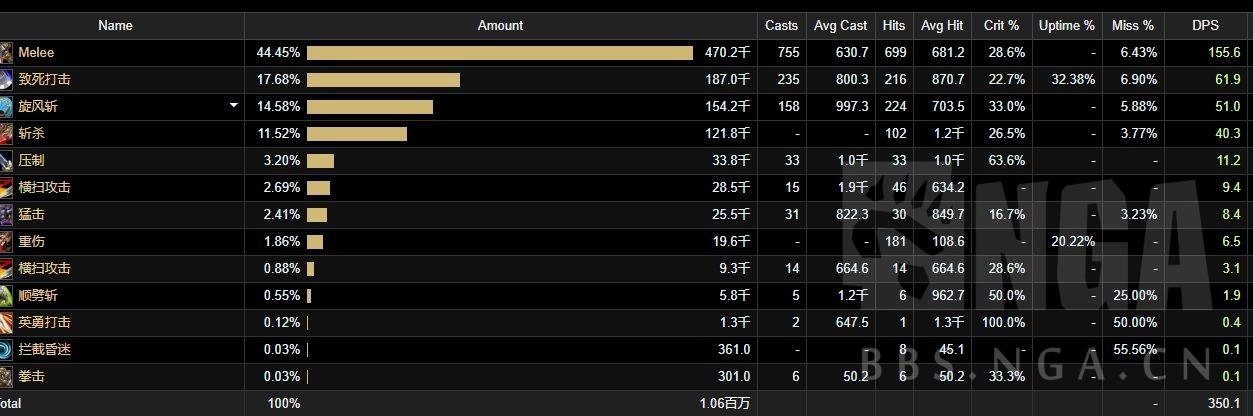
Task: Click the Melee damage amount bar
Action: click(x=500, y=53)
